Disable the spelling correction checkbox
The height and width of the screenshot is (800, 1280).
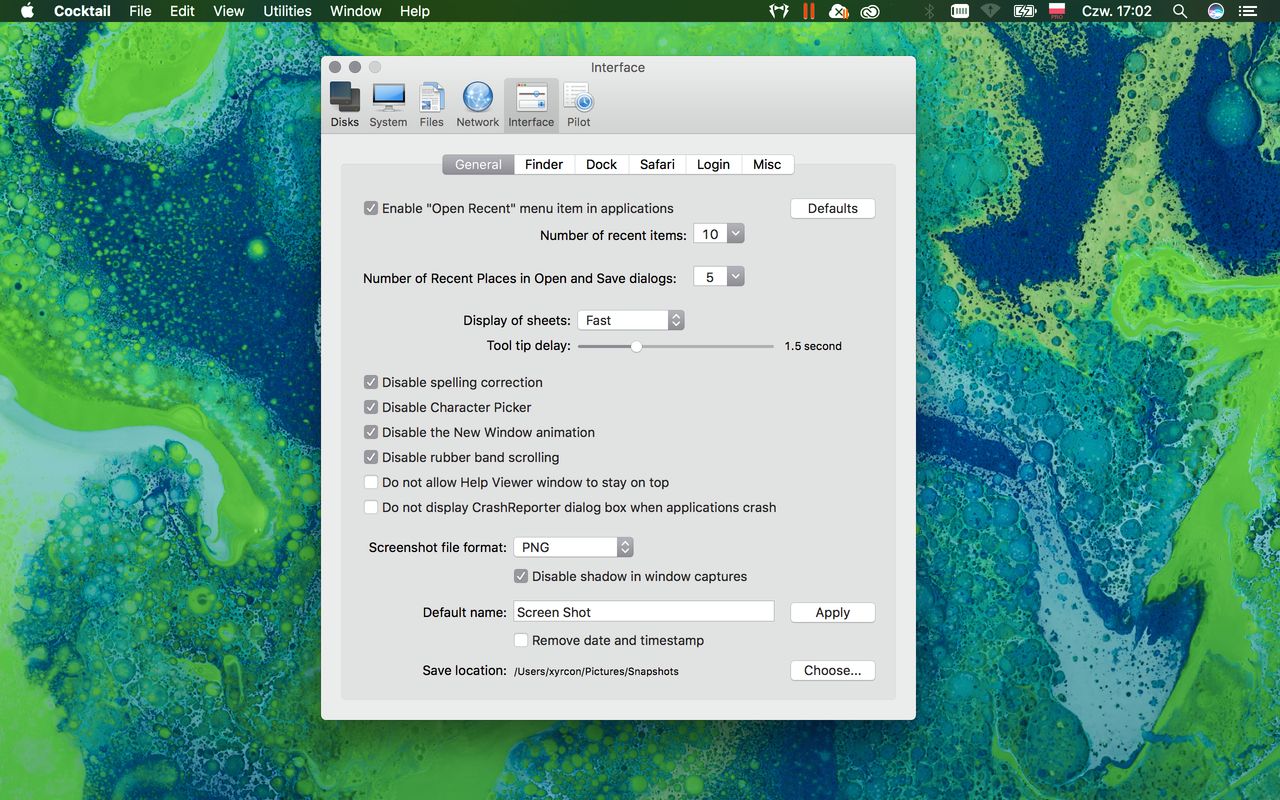coord(371,382)
